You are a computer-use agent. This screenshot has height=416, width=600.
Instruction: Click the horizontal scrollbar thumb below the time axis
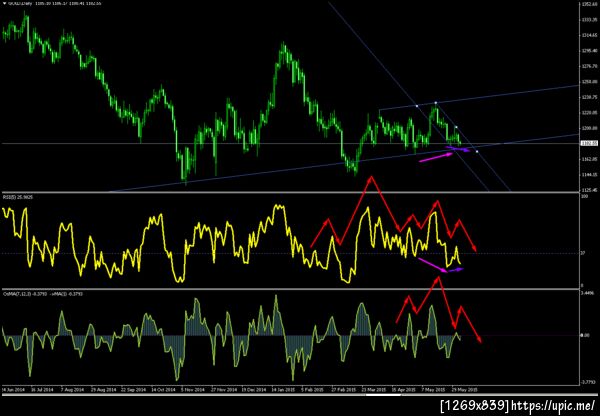click(x=384, y=394)
